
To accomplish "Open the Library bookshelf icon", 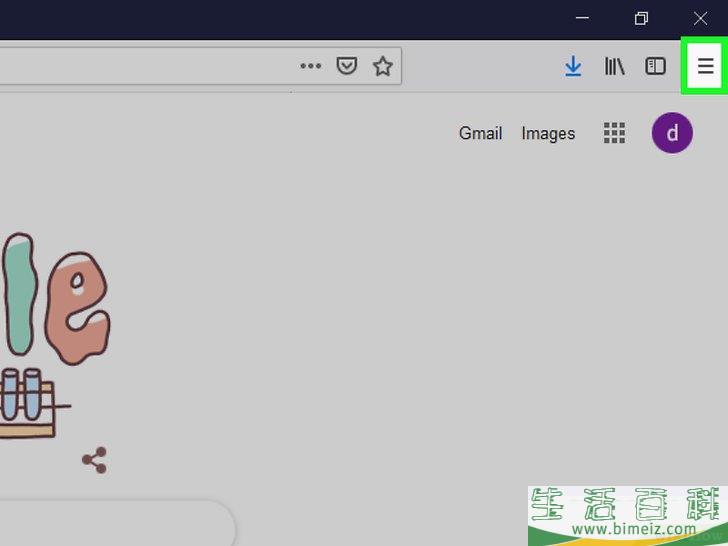I will [x=614, y=66].
